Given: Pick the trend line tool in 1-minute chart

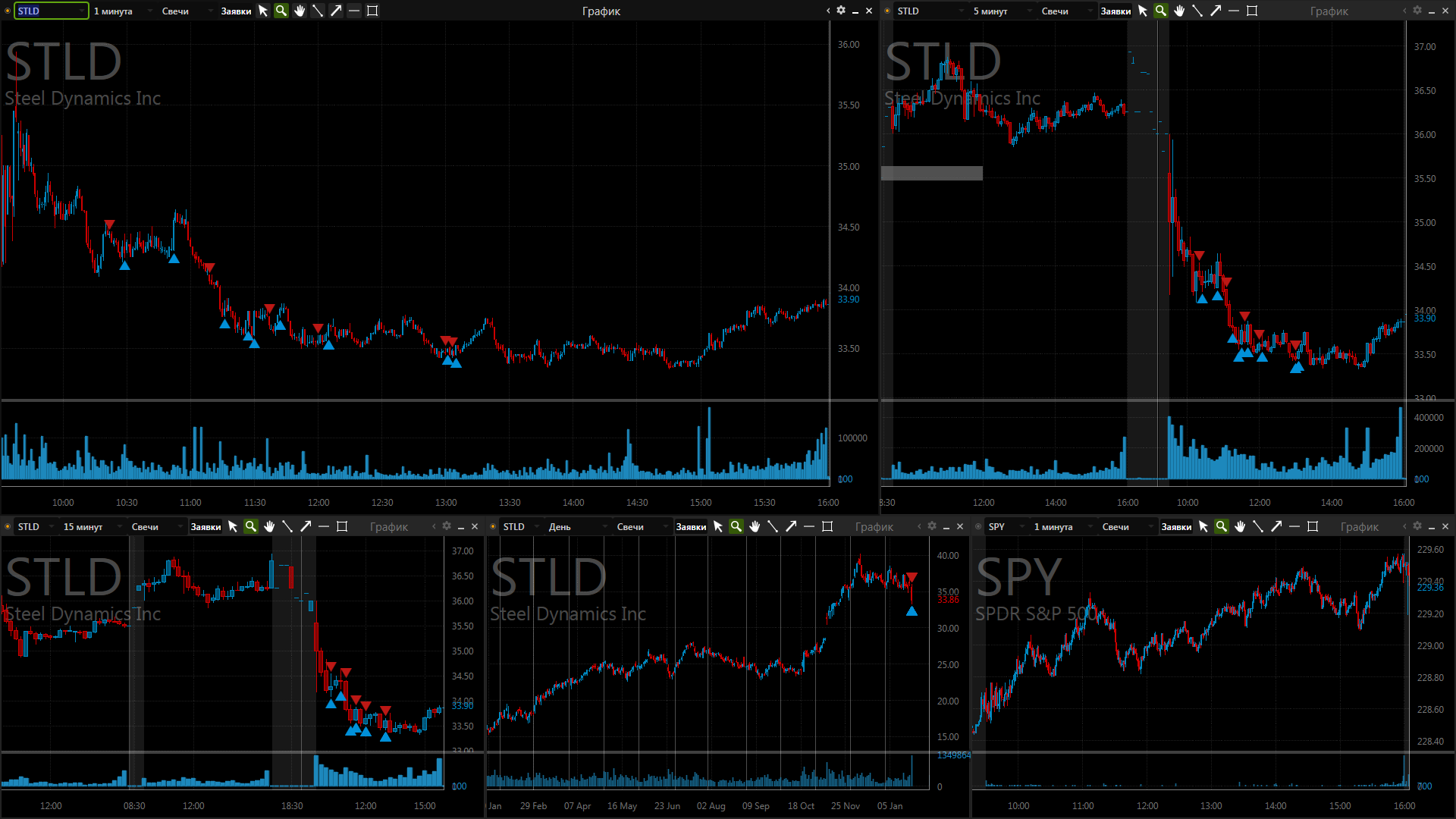Looking at the screenshot, I should coord(318,11).
